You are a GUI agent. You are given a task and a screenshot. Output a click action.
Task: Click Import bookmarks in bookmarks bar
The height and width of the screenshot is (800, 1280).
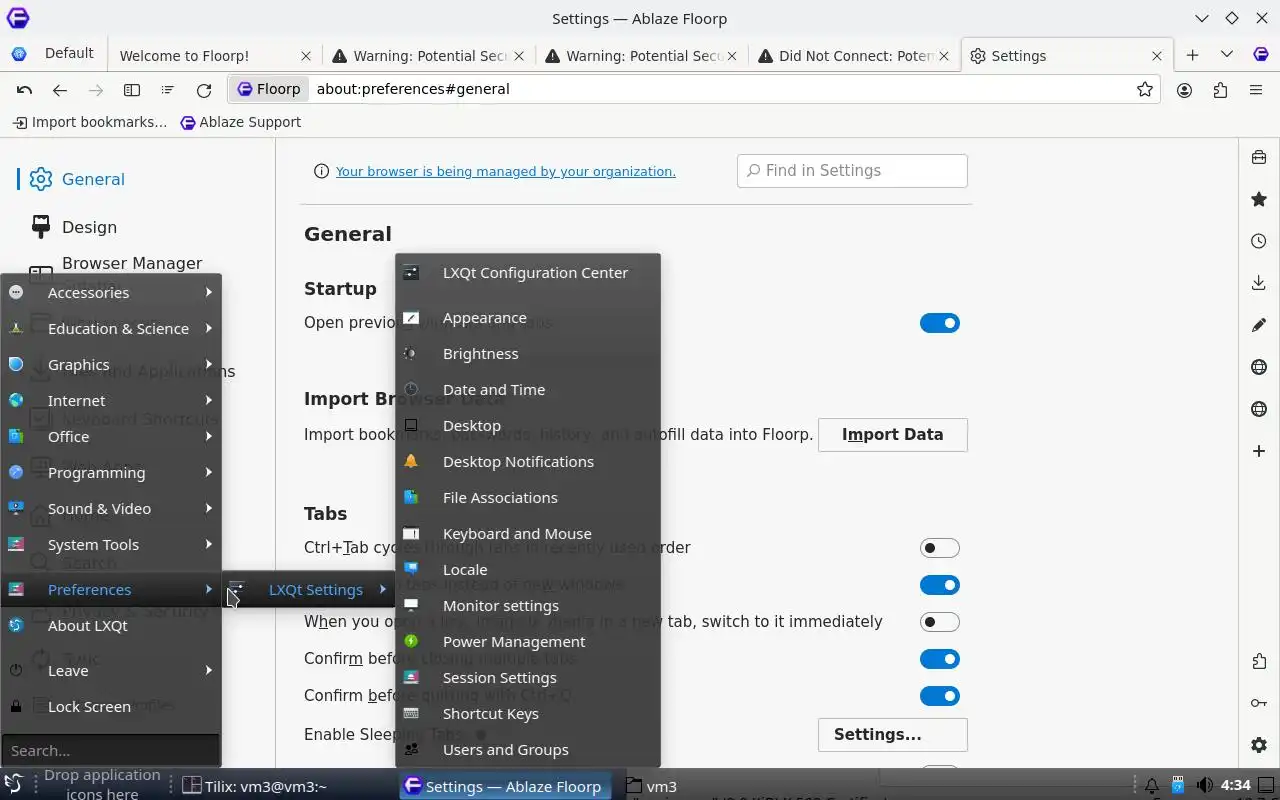pos(90,122)
